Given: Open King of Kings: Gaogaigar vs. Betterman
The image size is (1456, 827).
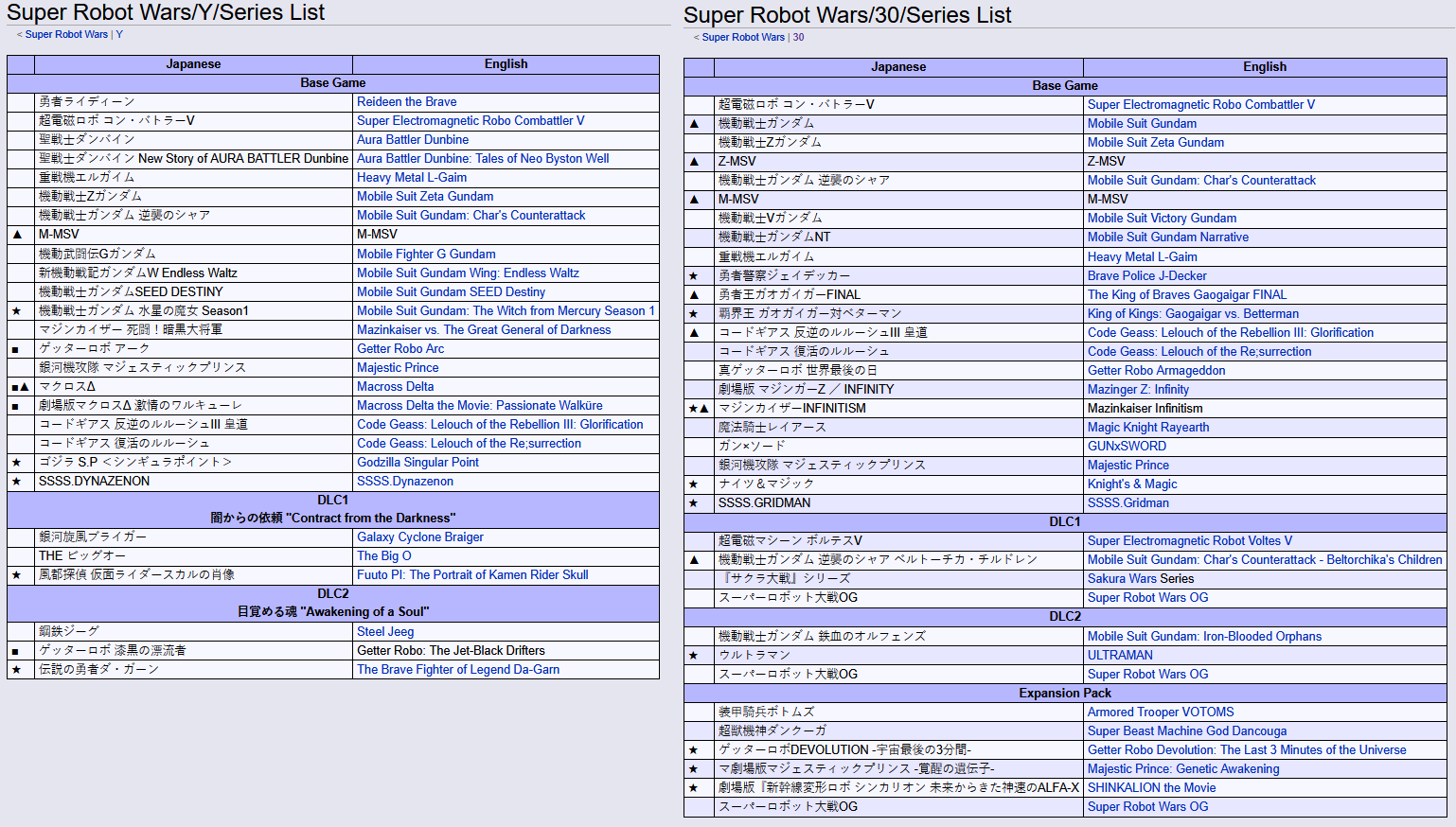Looking at the screenshot, I should click(x=1193, y=314).
